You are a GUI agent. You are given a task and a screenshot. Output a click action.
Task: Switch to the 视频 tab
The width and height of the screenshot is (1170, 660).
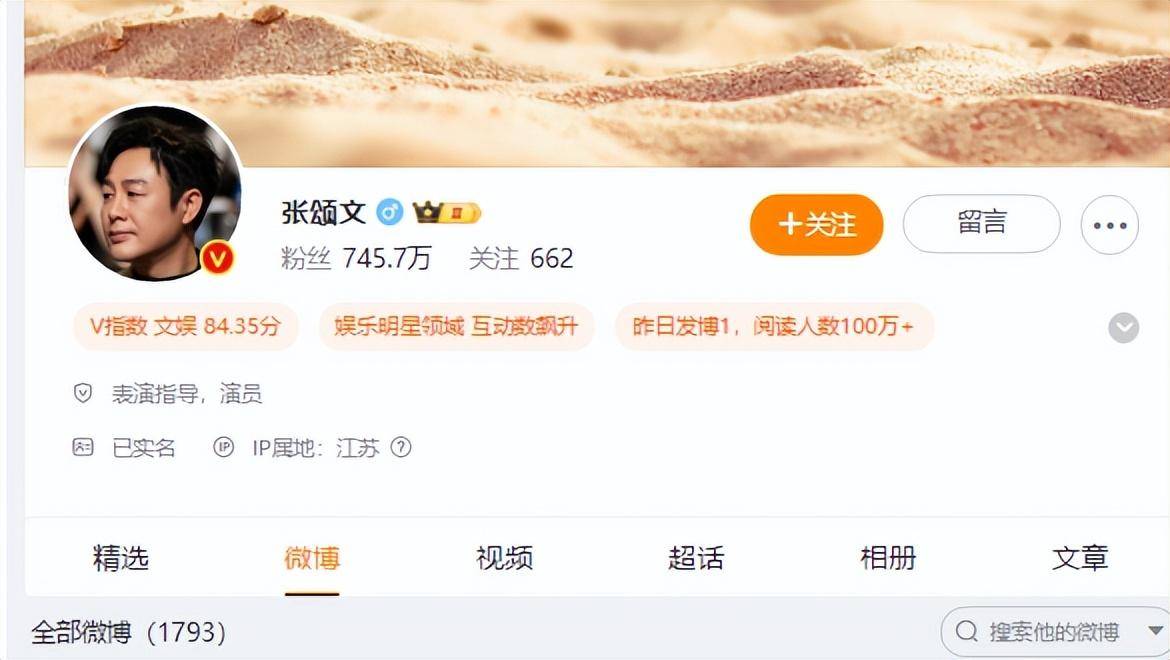[x=504, y=559]
